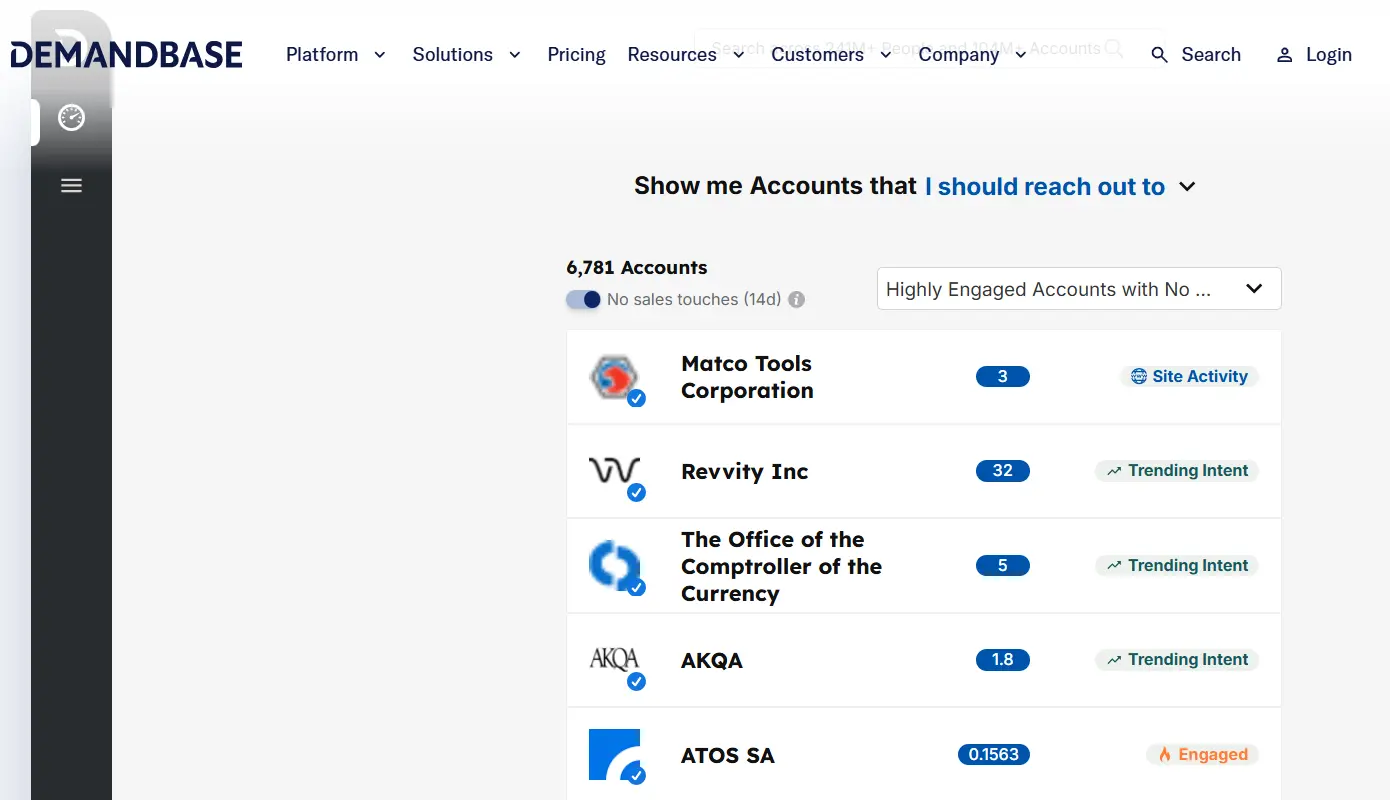
Task: Click the Pricing link
Action: point(576,55)
